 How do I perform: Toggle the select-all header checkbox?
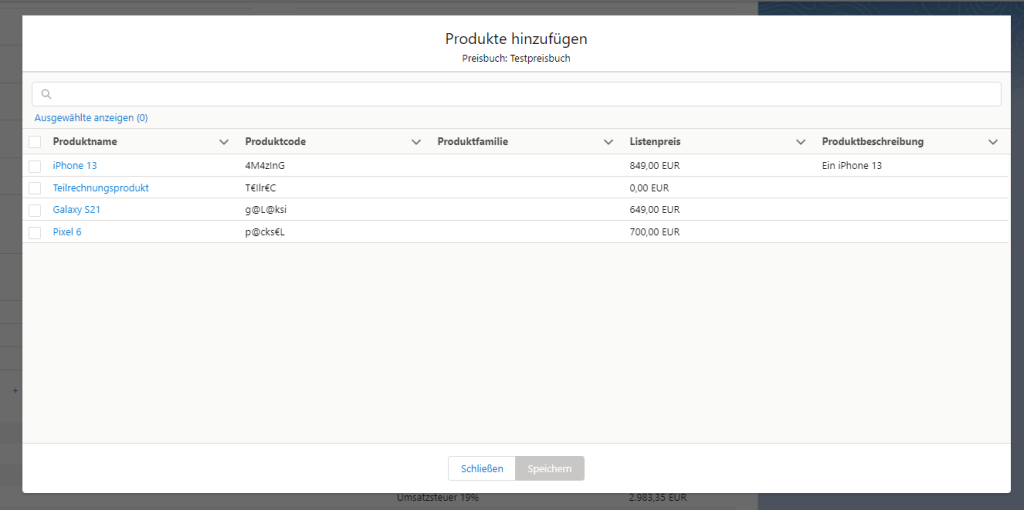(35, 142)
